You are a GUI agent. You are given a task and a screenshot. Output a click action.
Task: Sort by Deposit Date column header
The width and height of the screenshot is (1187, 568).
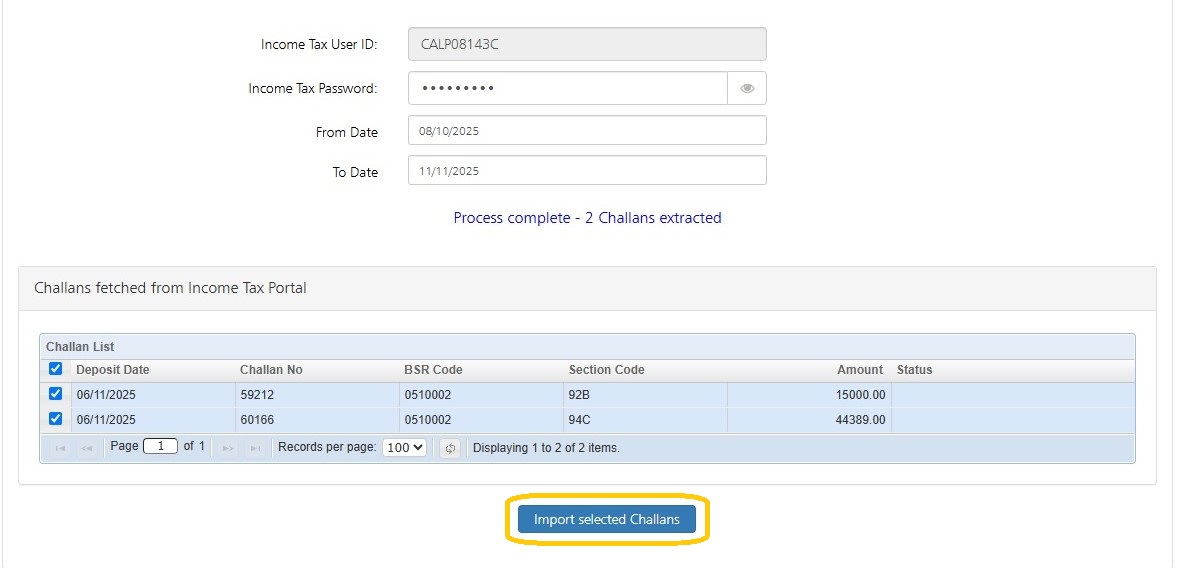113,370
